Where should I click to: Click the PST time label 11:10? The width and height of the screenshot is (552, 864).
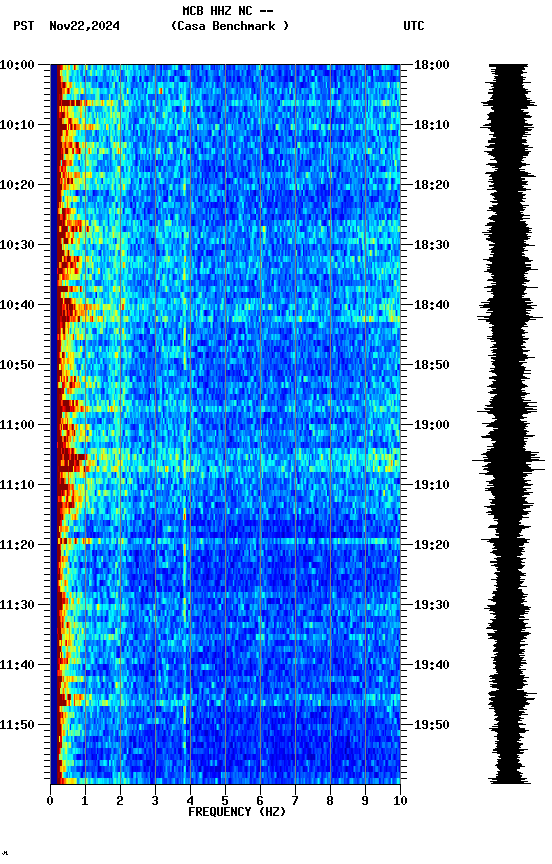(x=17, y=485)
